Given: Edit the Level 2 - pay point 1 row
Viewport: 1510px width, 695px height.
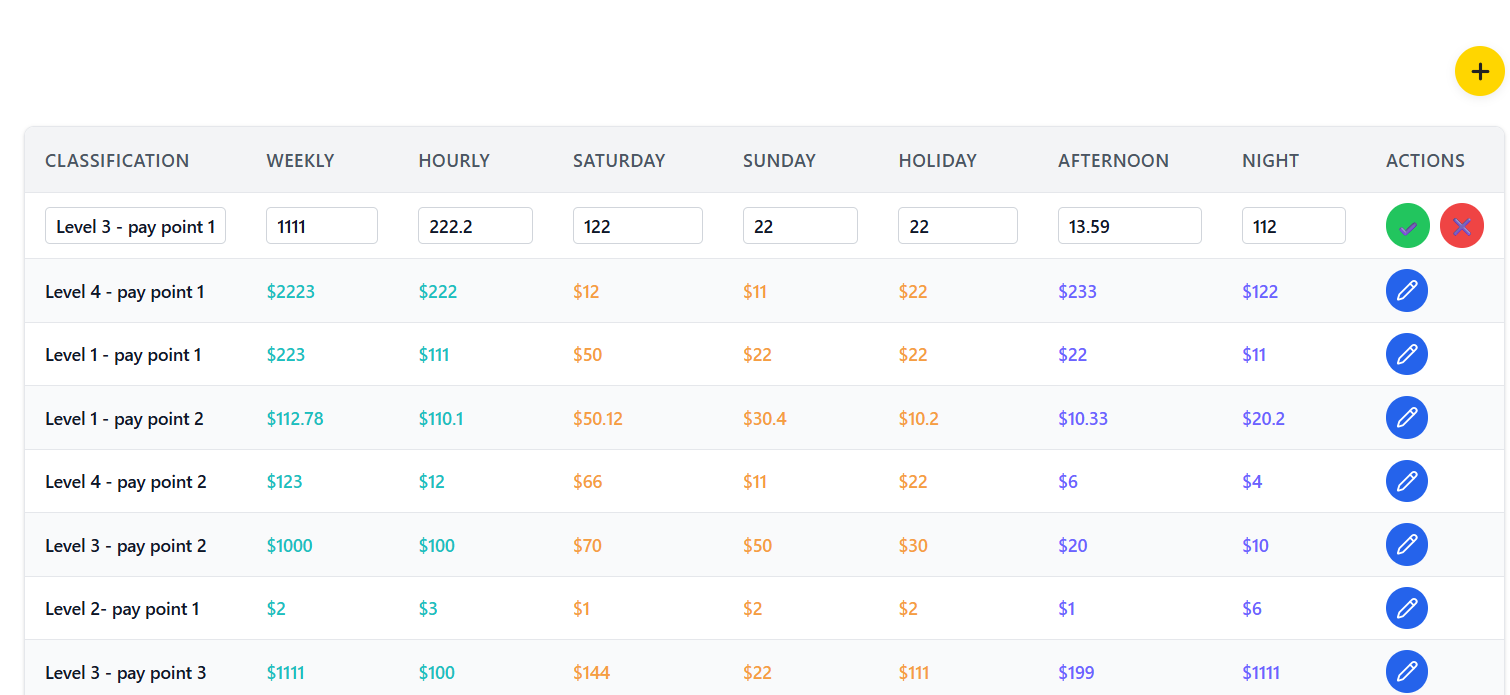Looking at the screenshot, I should pyautogui.click(x=1407, y=607).
